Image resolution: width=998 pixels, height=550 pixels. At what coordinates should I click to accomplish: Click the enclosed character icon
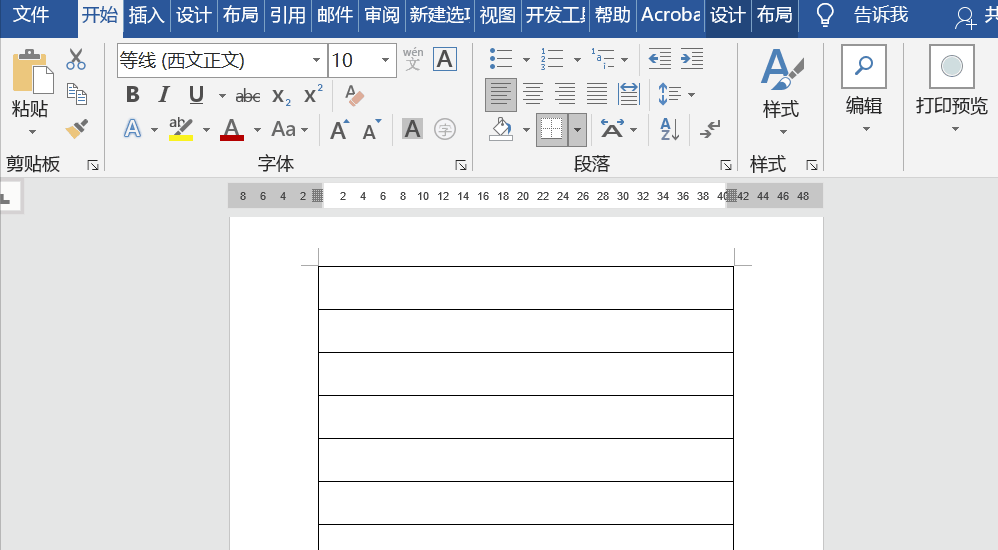pos(444,129)
